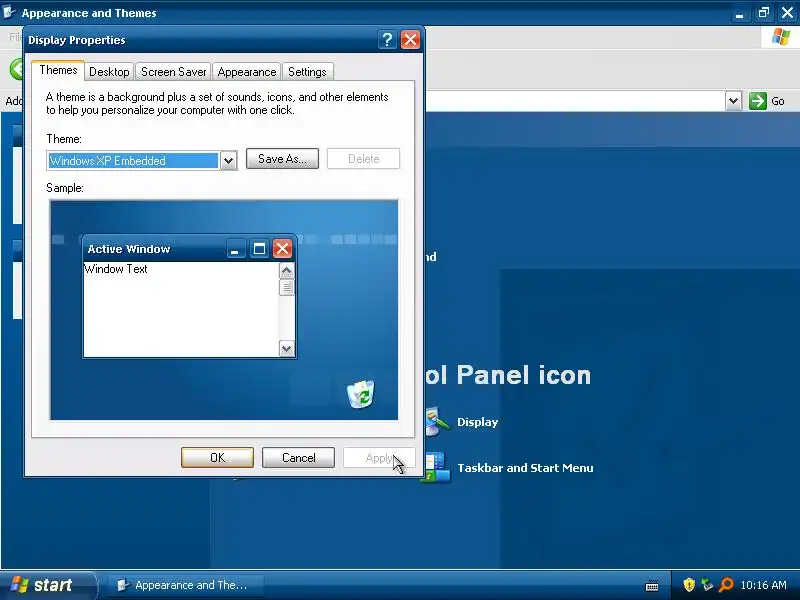Expand the Theme dropdown arrow

[229, 161]
